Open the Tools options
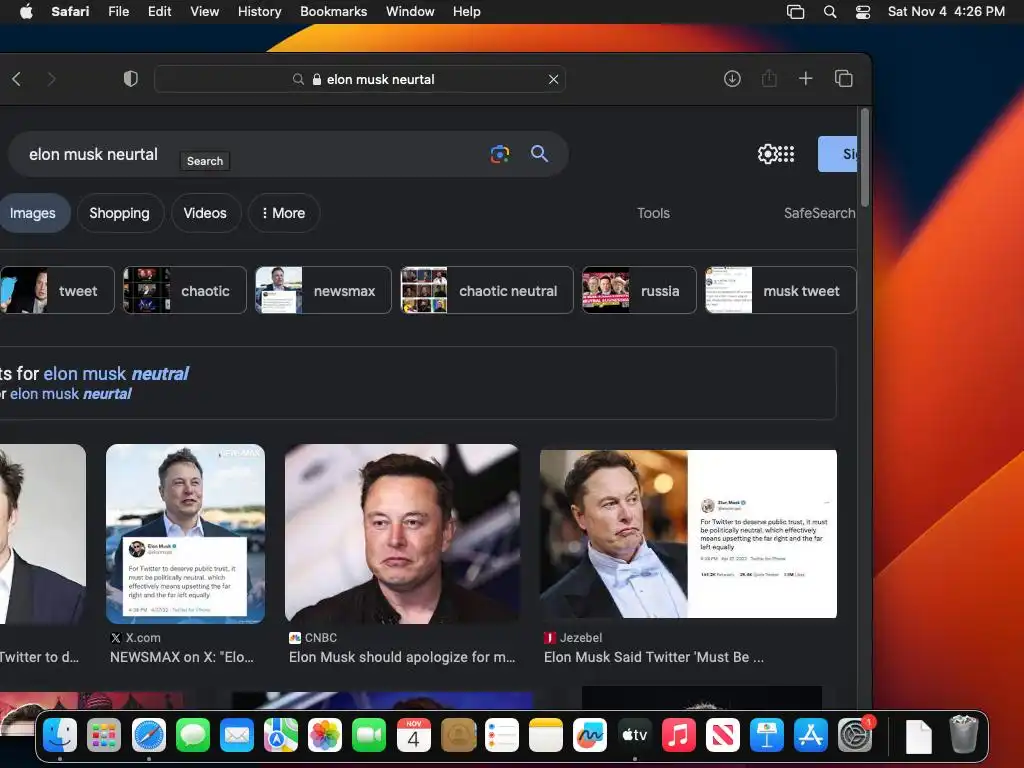Screen dimensions: 1024x768 (x=653, y=213)
